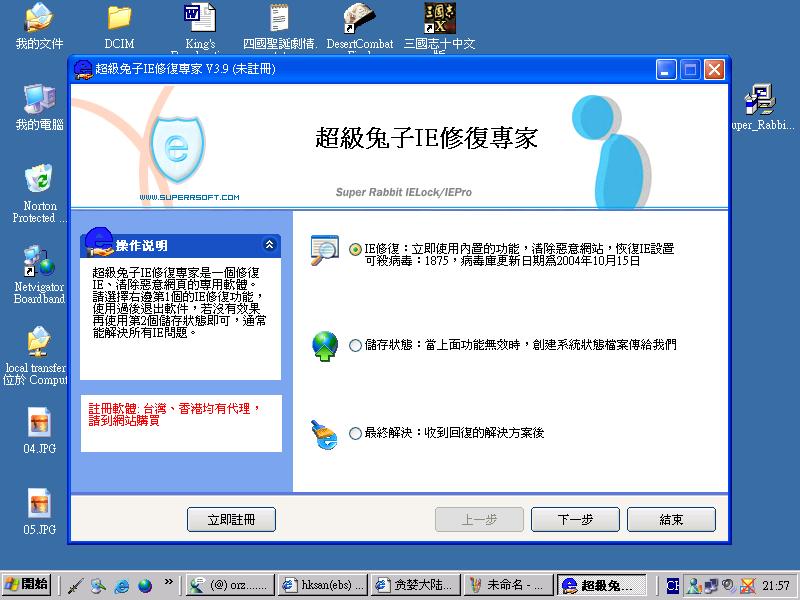The width and height of the screenshot is (800, 600).
Task: Switch to the (@) orz taskbar window
Action: (230, 585)
